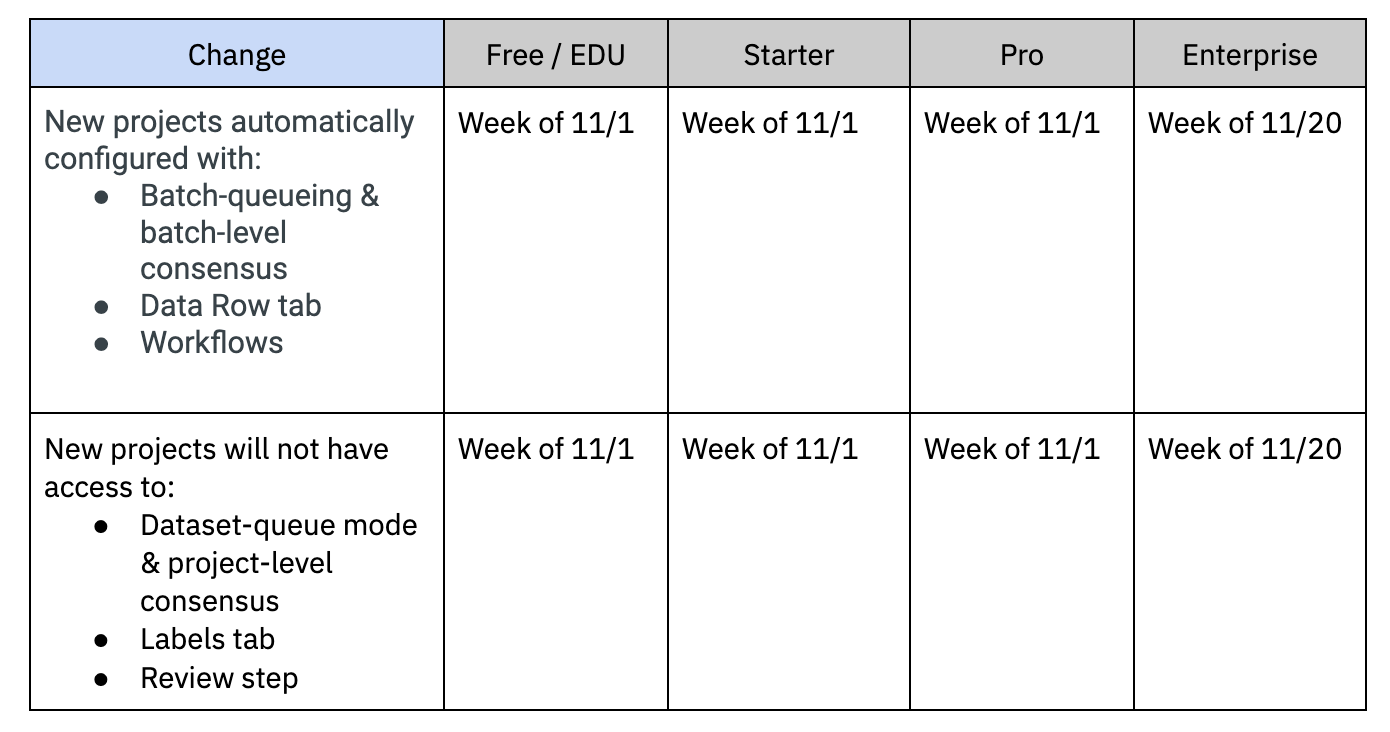Click first-row Enterprise 'Week of 11/20' cell
Screen dimensions: 1390x732
pyautogui.click(x=1250, y=249)
